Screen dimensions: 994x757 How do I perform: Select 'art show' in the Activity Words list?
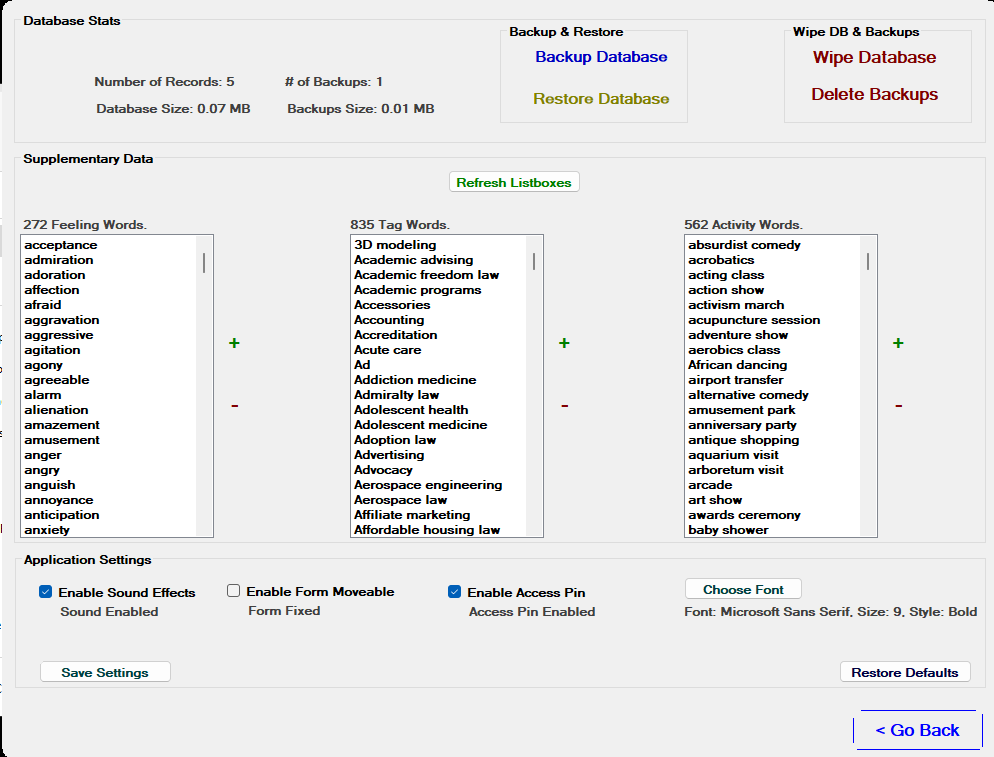tap(773, 500)
